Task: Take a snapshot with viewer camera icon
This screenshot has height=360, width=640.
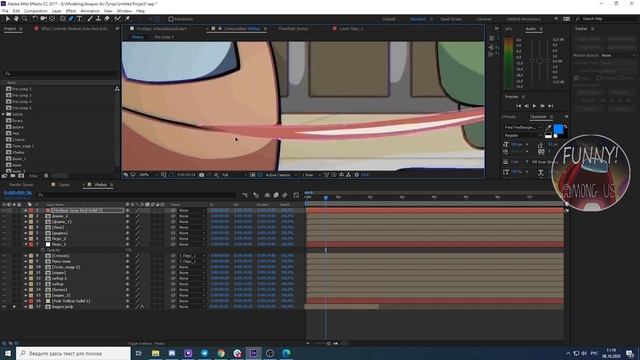Action: point(202,175)
